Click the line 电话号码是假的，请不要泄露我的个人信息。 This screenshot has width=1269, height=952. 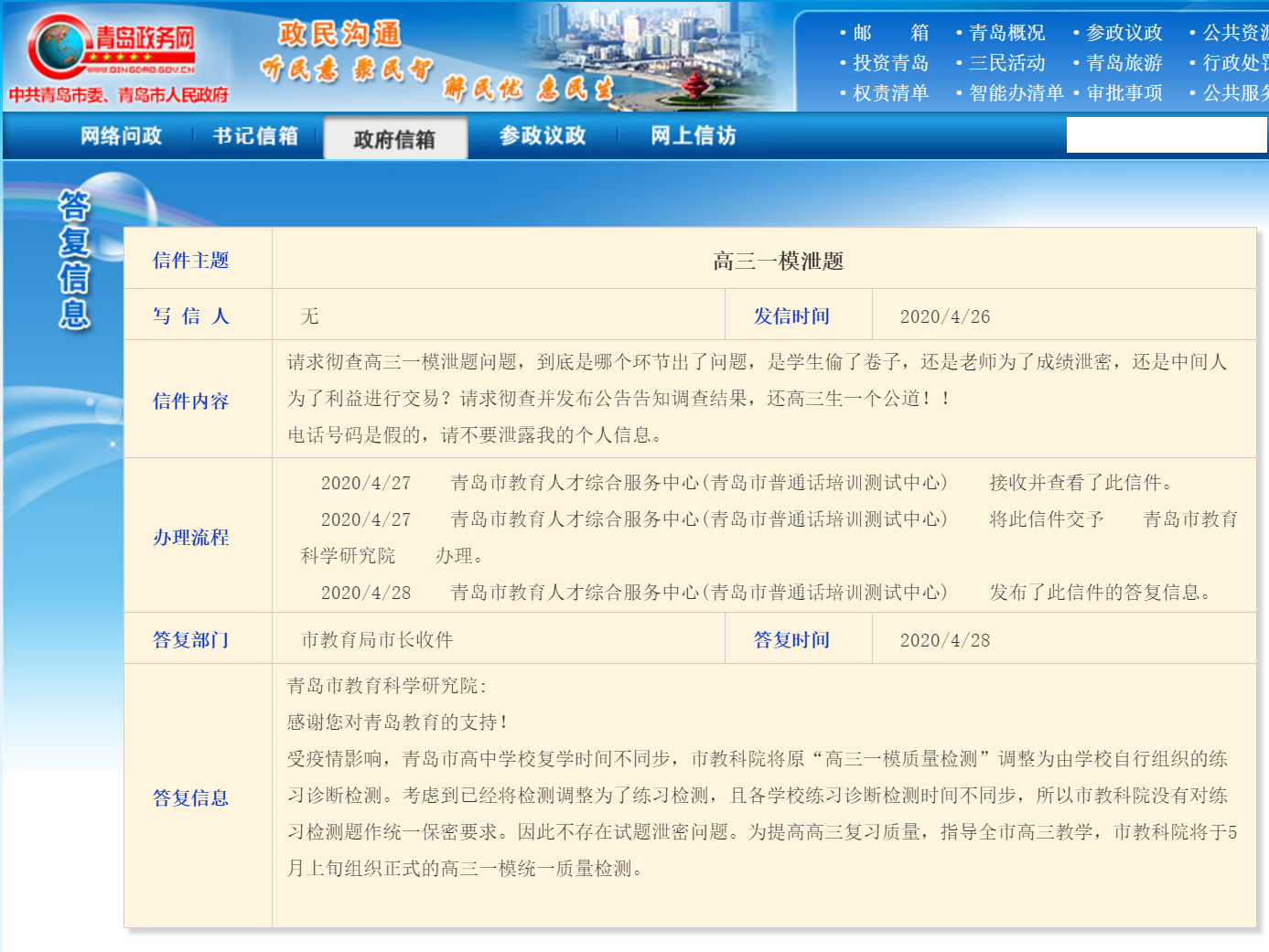click(x=475, y=435)
